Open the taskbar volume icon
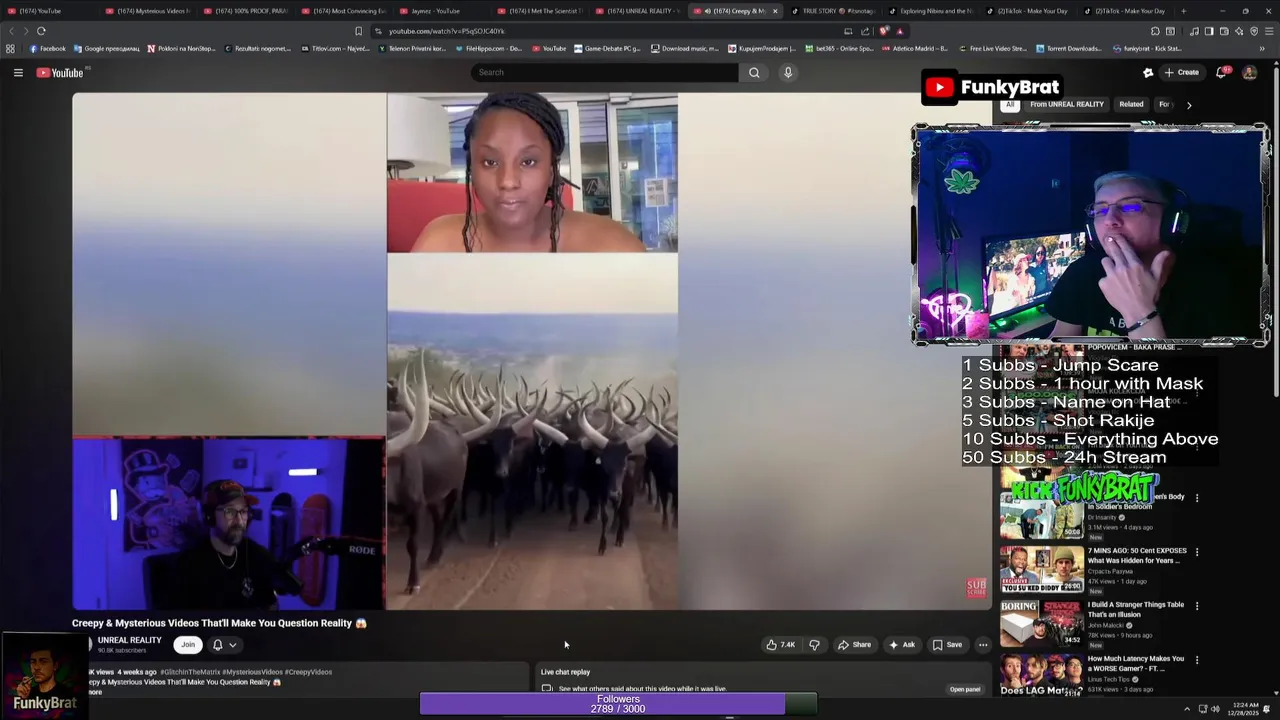Image resolution: width=1280 pixels, height=720 pixels. [1215, 709]
